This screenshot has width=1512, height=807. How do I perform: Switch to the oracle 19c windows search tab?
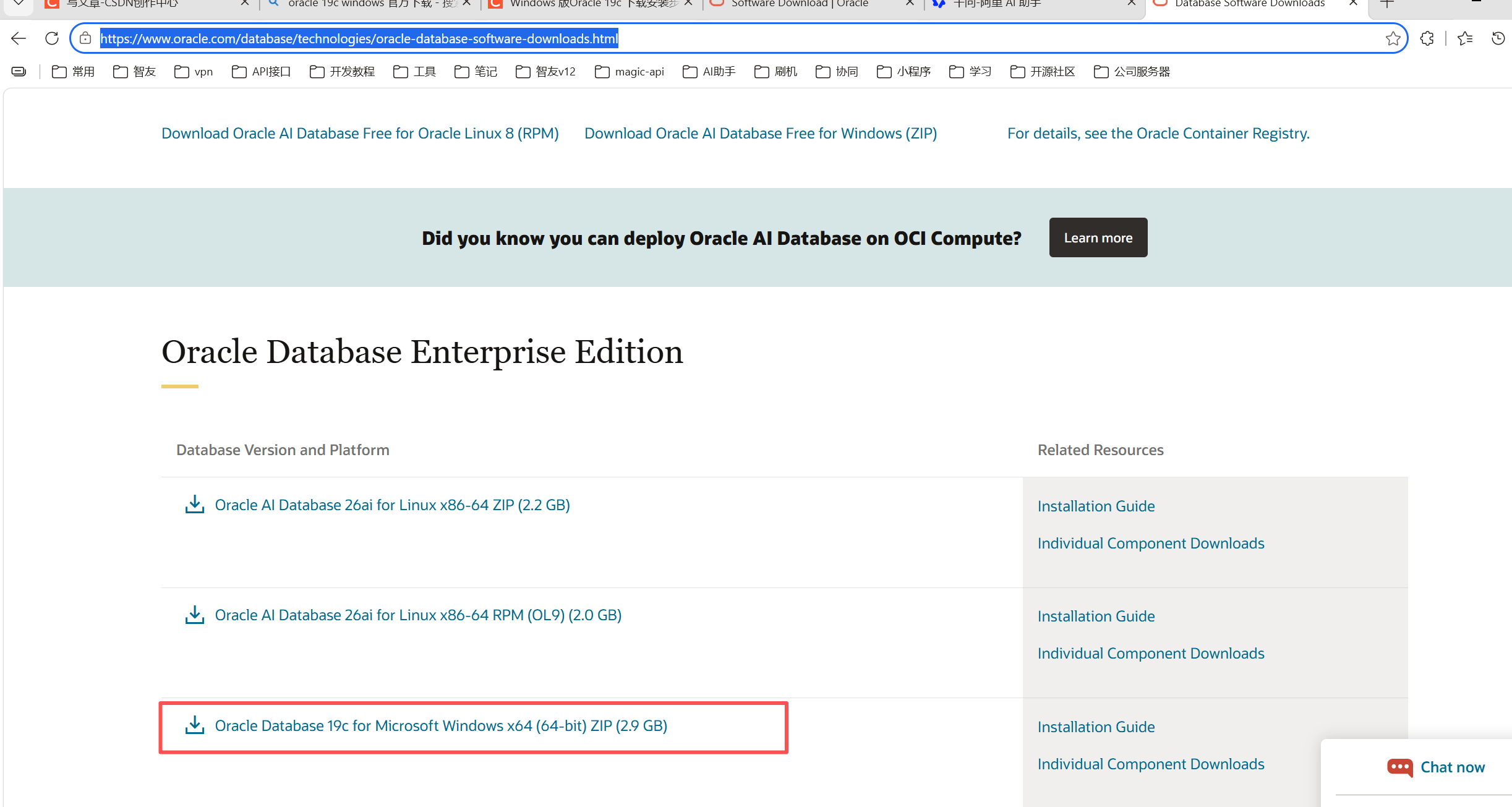click(x=371, y=4)
